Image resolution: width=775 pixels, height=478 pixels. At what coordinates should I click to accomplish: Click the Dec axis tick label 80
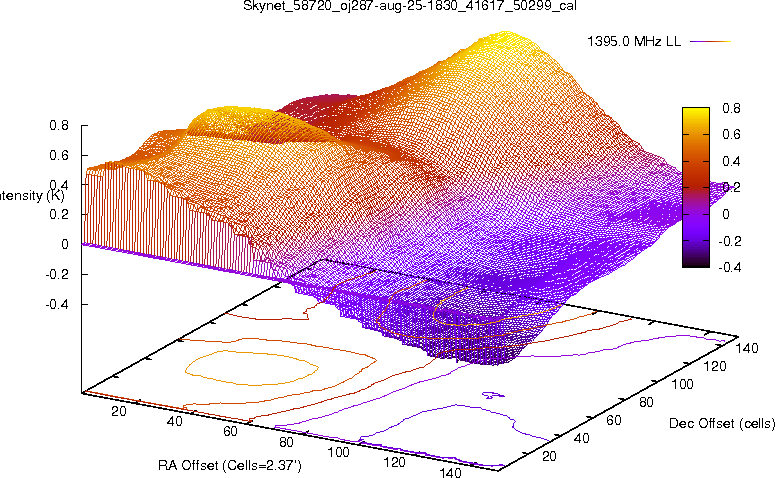(646, 402)
